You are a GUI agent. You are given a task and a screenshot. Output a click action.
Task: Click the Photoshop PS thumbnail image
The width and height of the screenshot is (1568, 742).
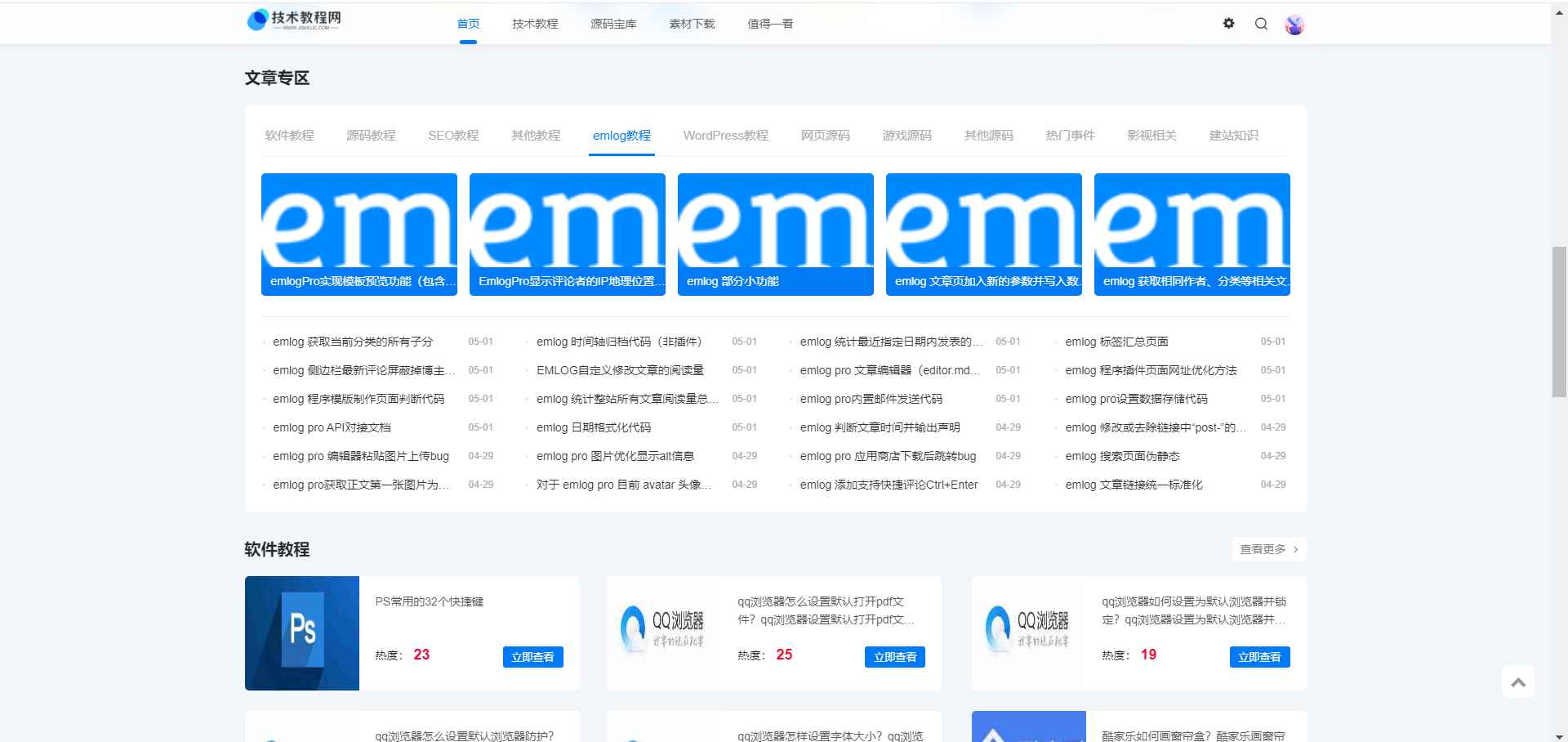tap(302, 633)
